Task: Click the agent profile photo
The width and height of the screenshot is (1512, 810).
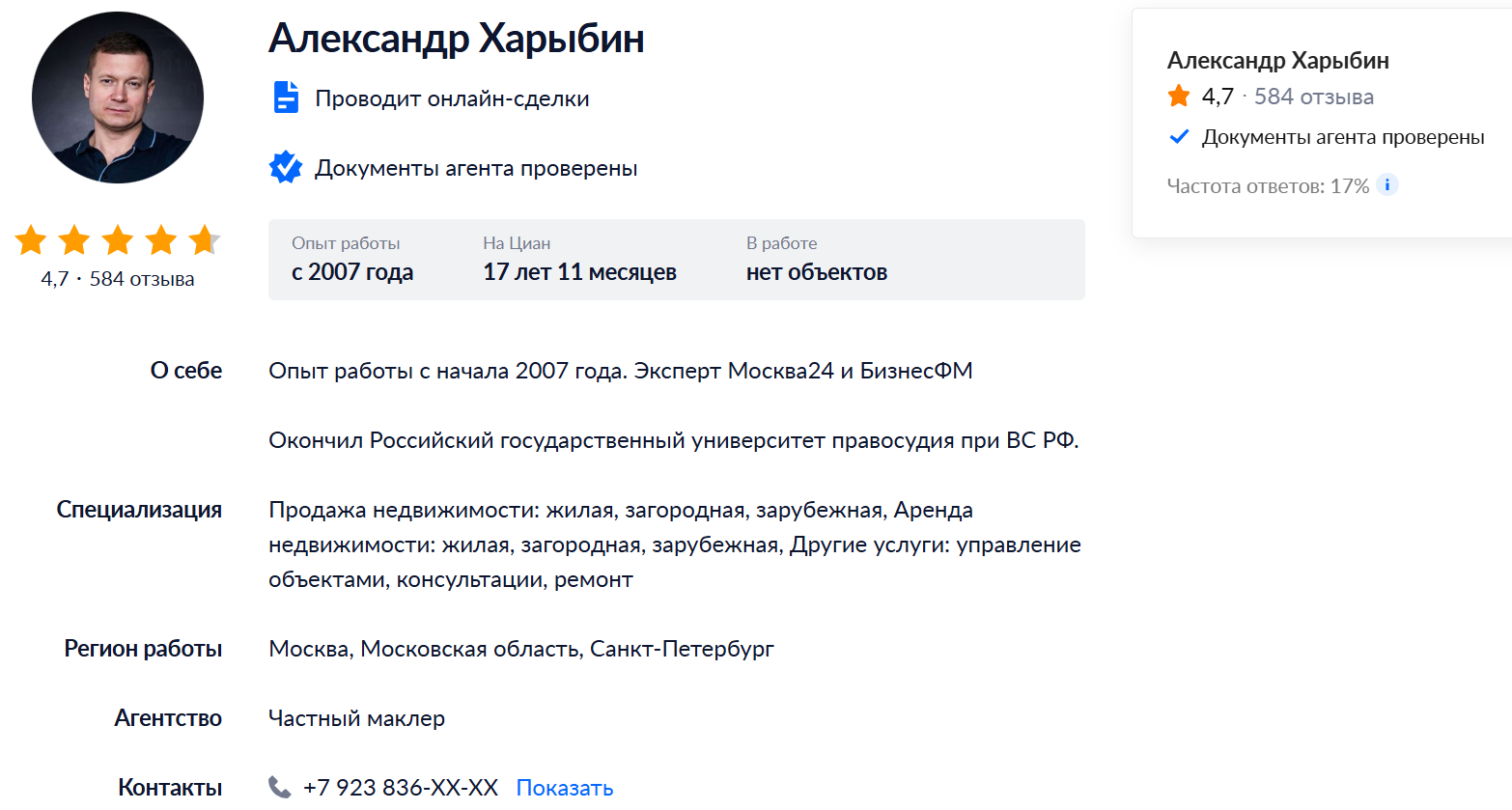Action: coord(117,97)
